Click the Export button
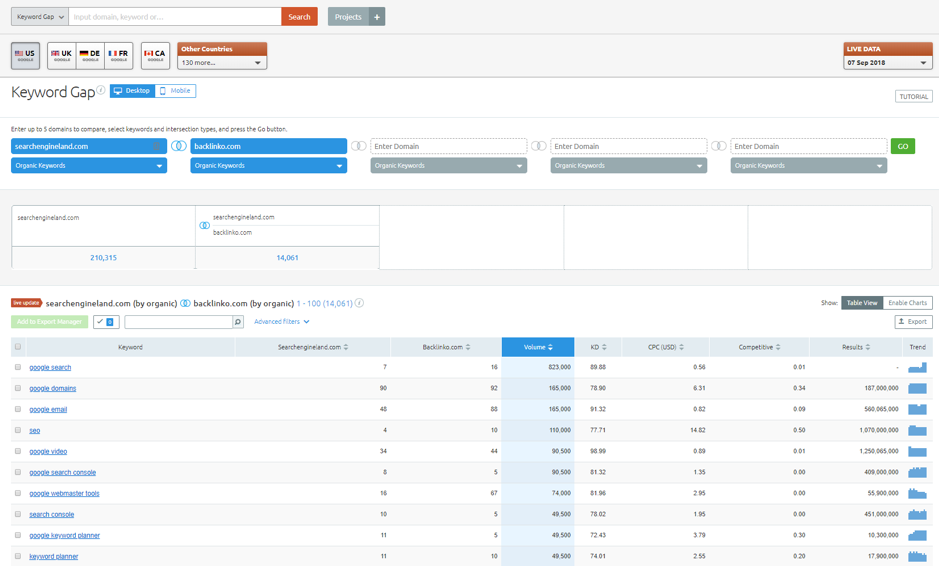 tap(913, 322)
